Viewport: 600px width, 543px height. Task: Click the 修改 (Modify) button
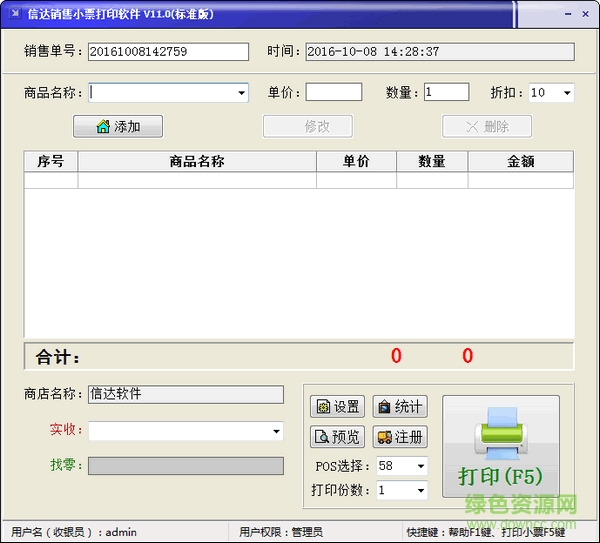click(x=307, y=127)
